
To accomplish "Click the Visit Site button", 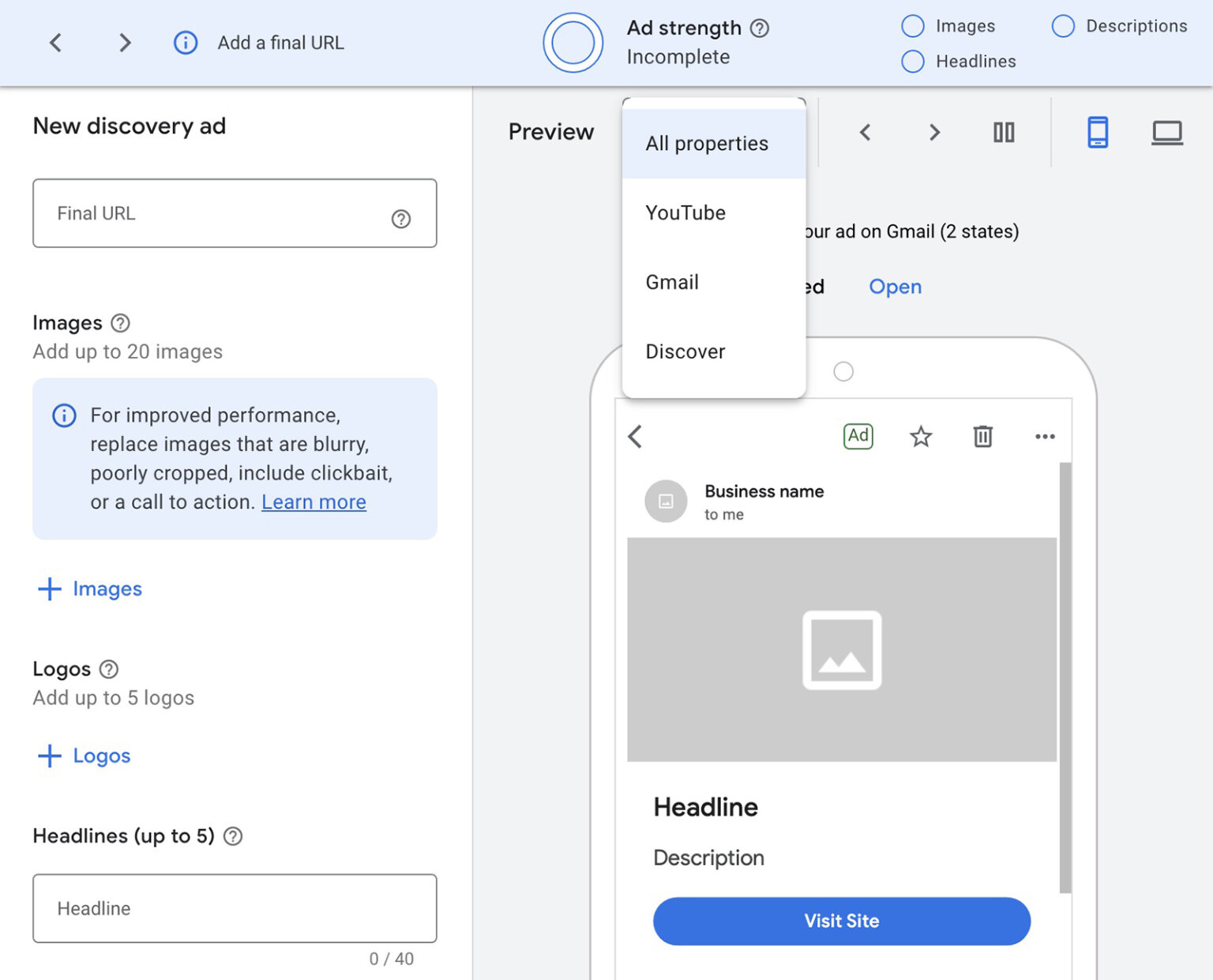I will pos(842,921).
